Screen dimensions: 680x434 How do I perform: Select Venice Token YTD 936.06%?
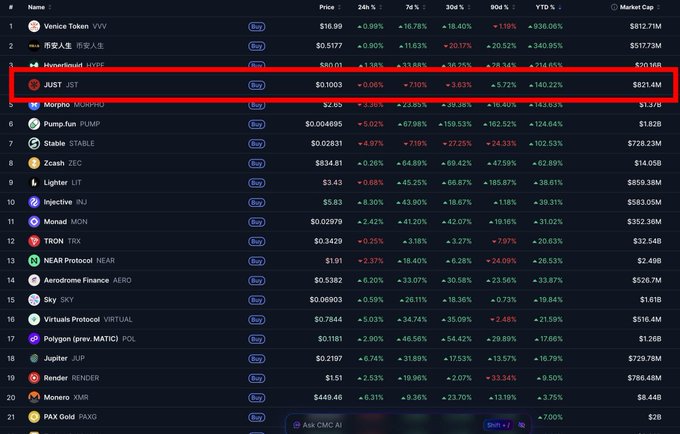click(x=545, y=26)
